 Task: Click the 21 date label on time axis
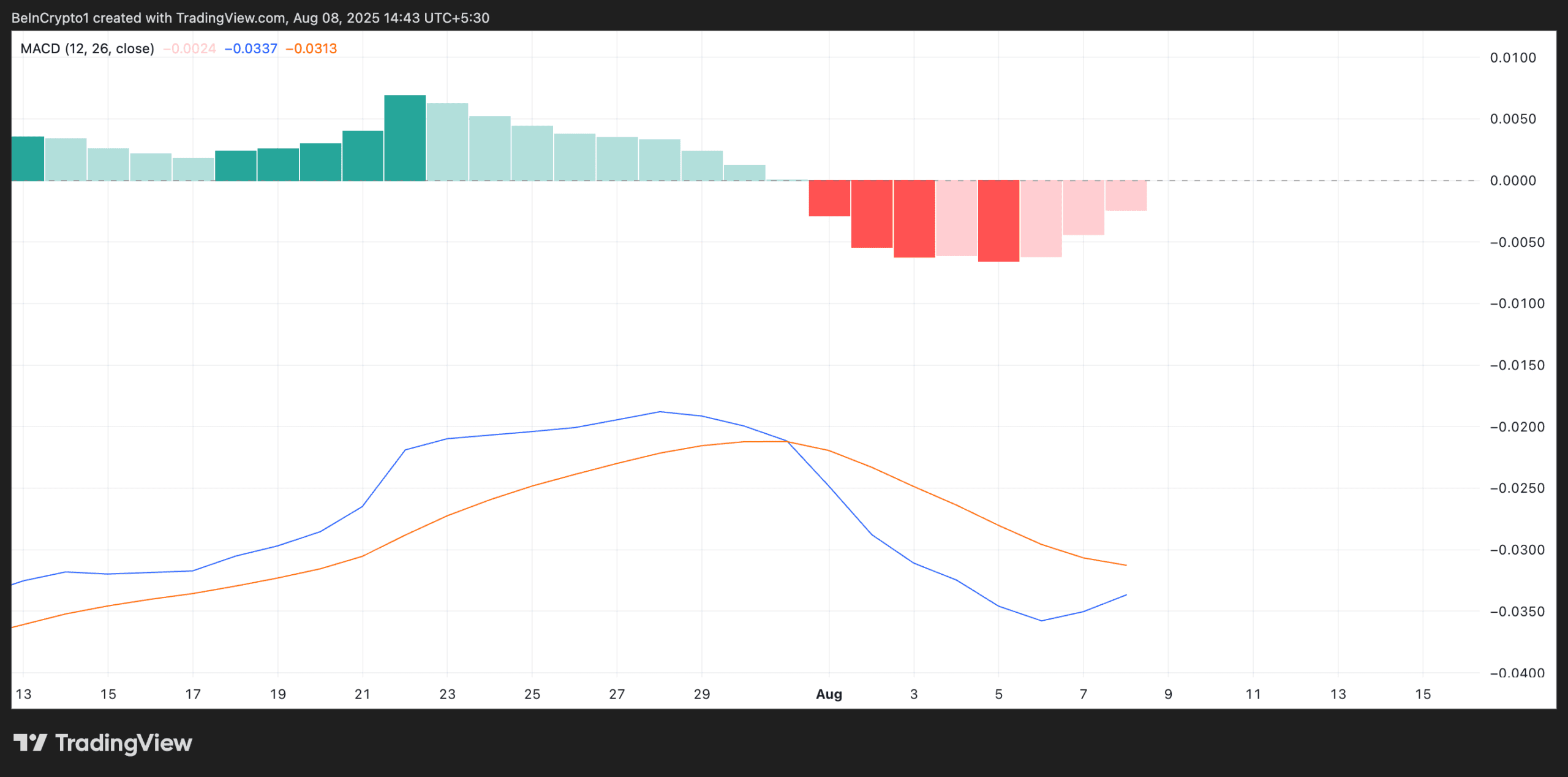363,694
